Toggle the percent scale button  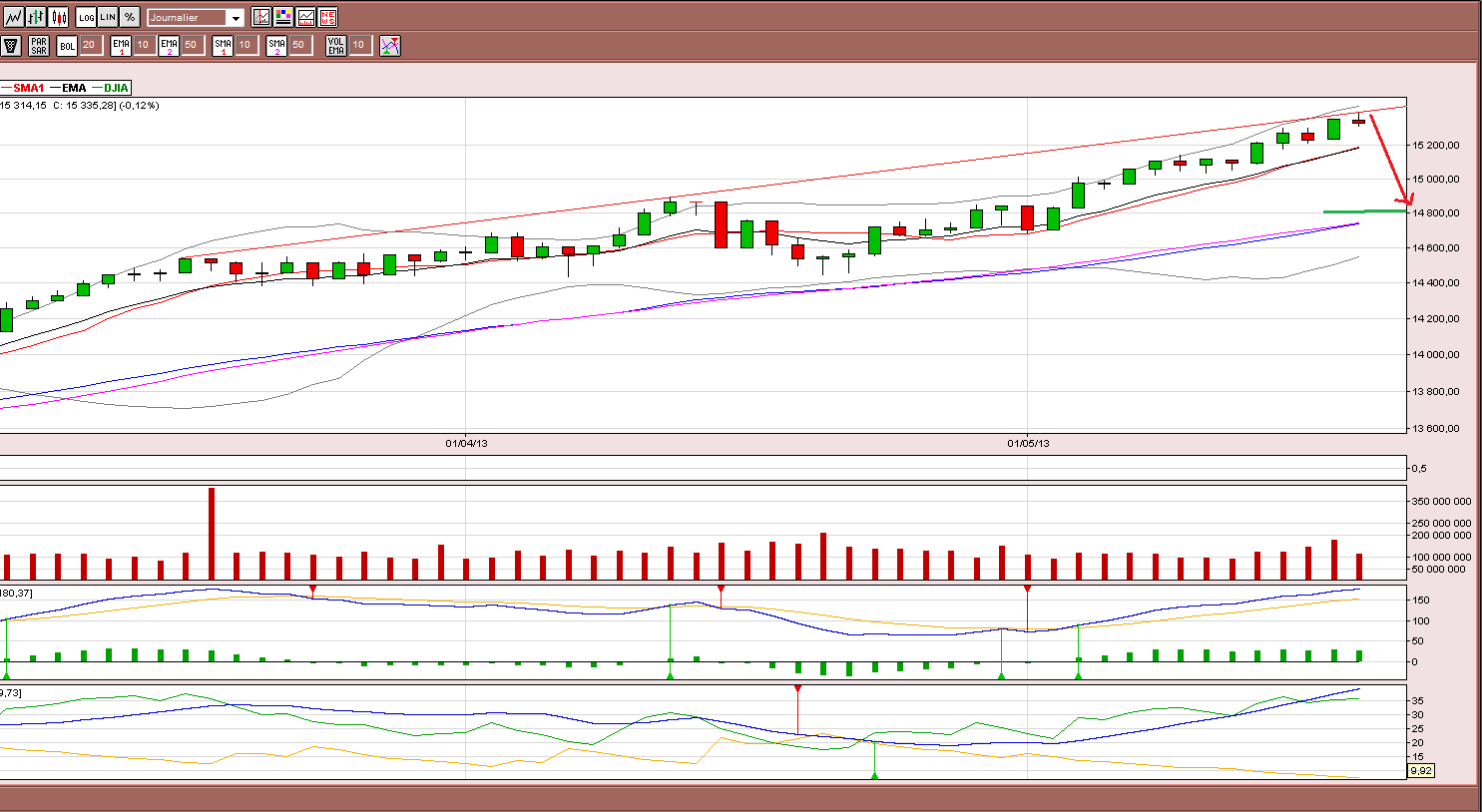[130, 17]
